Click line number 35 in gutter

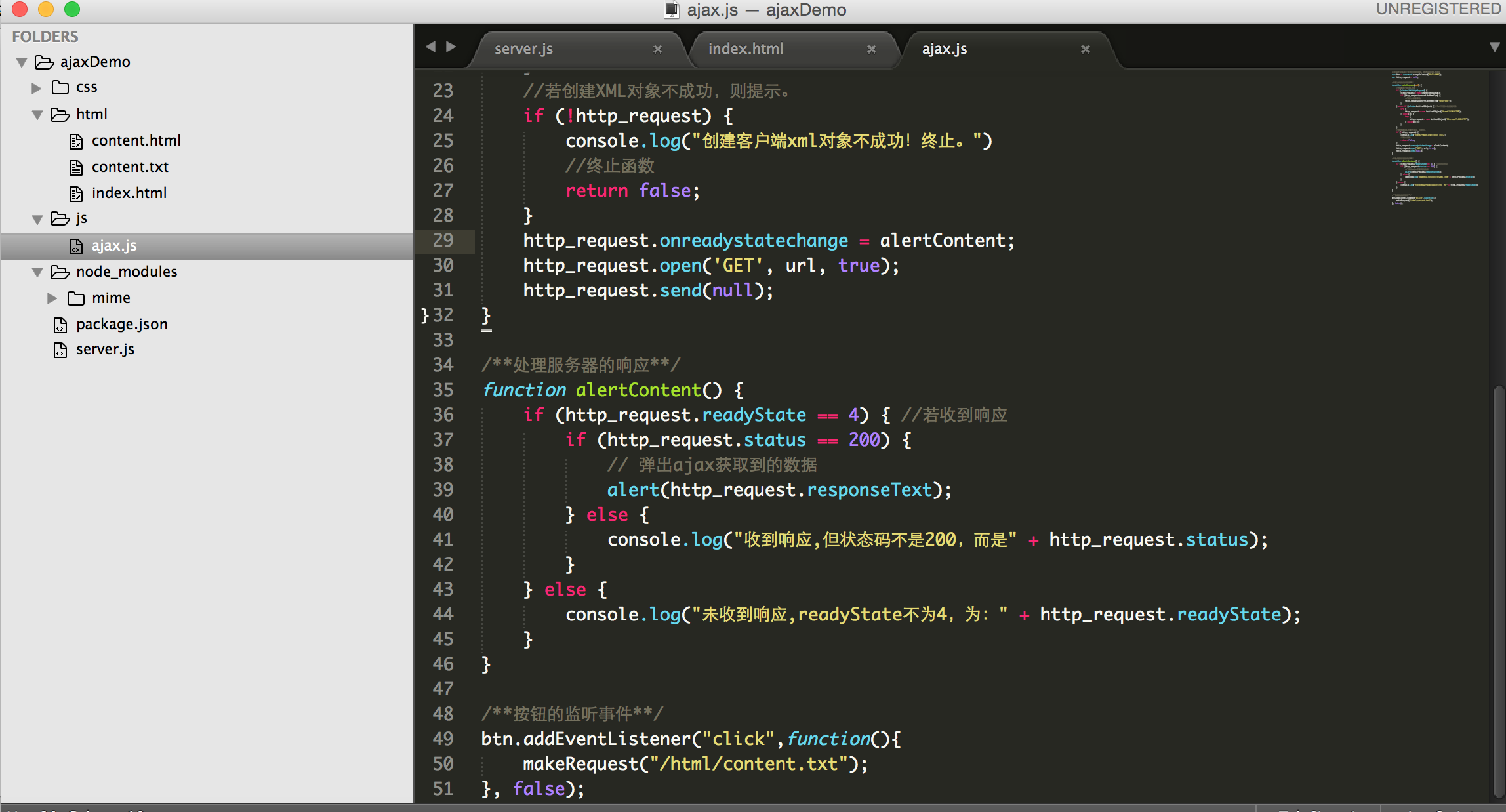point(443,390)
